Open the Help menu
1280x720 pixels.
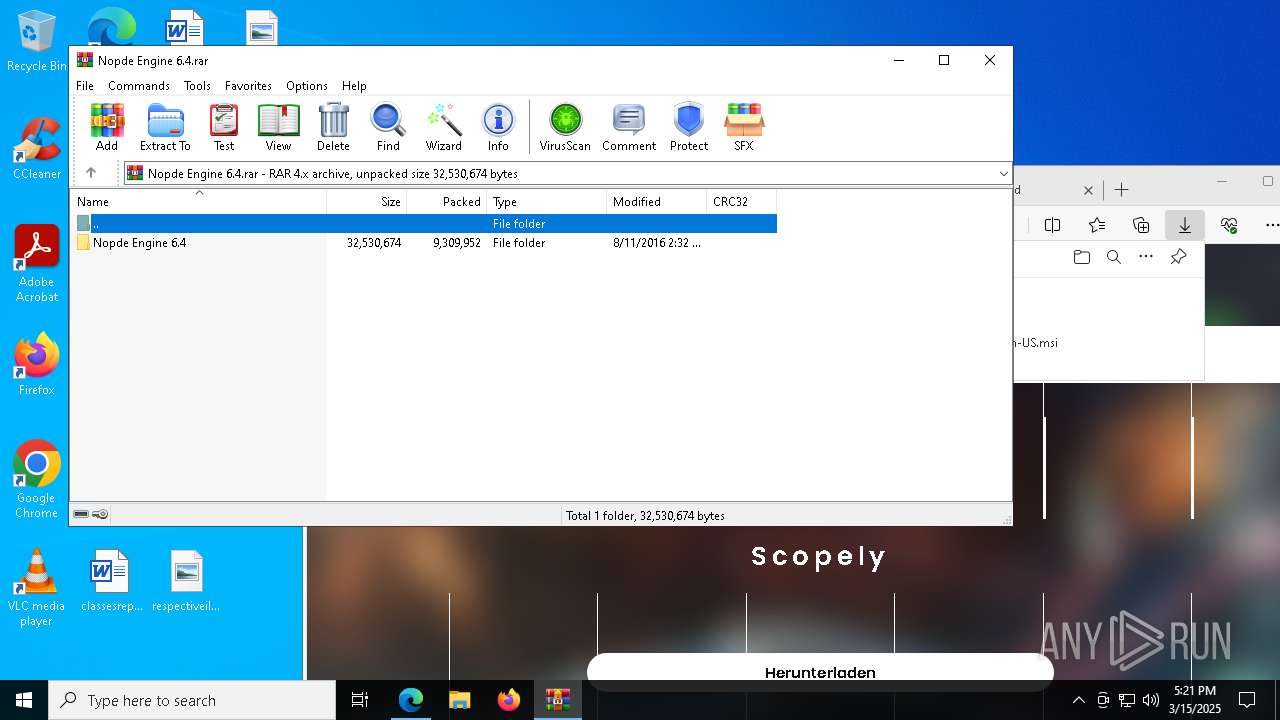pyautogui.click(x=354, y=86)
